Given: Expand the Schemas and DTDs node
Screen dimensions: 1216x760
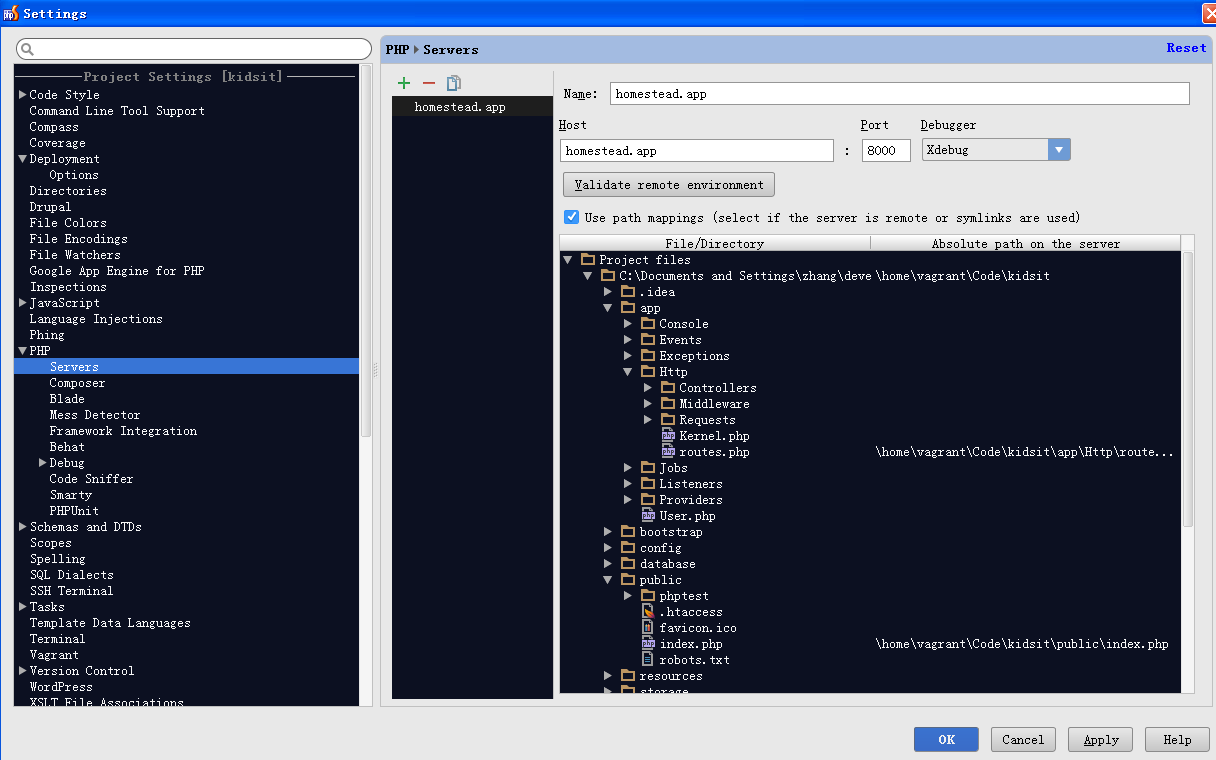Looking at the screenshot, I should (x=22, y=527).
